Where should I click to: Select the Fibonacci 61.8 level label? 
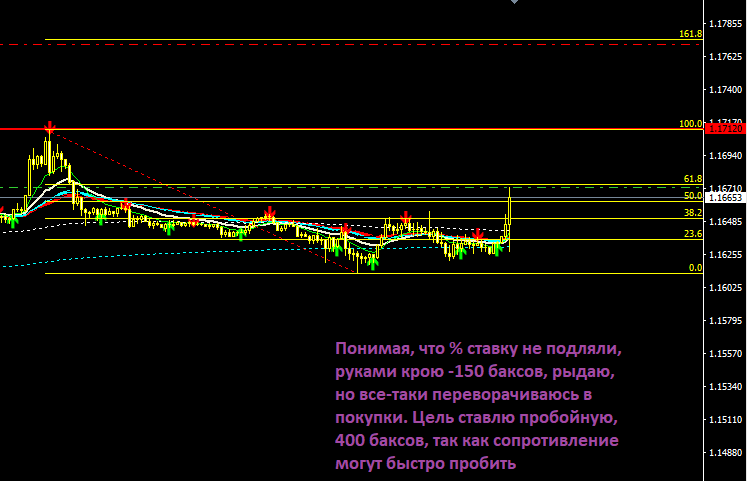[x=693, y=179]
